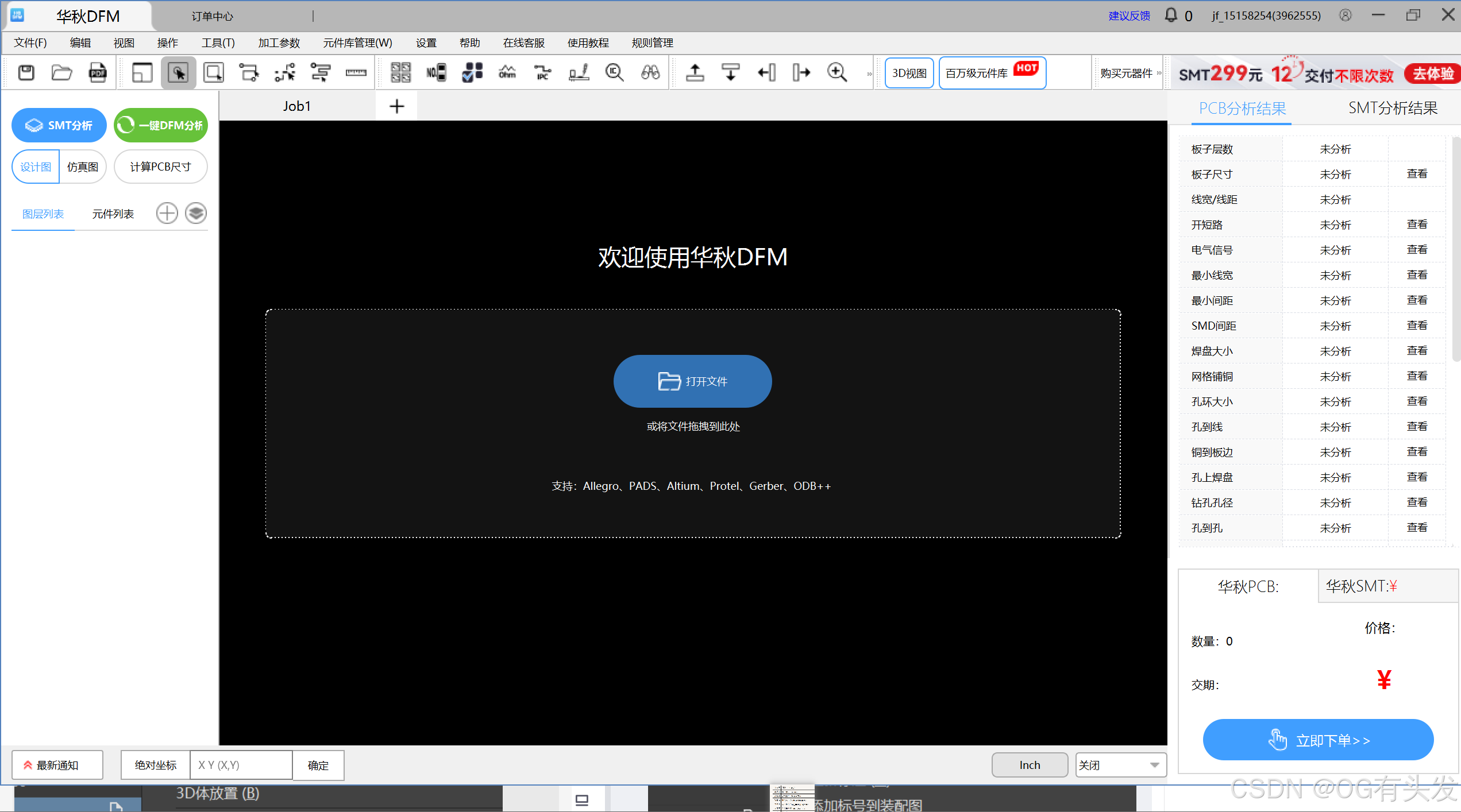Switch to 设计图 view mode
The image size is (1461, 812).
(36, 167)
